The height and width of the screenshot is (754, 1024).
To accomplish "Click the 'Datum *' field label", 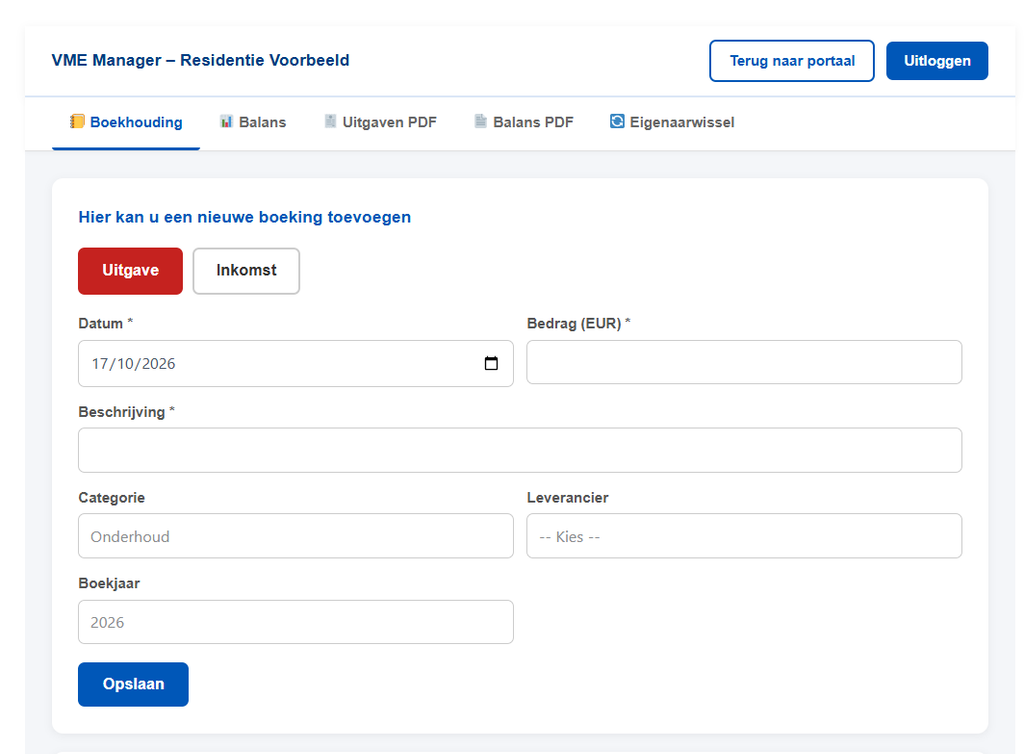I will (106, 323).
